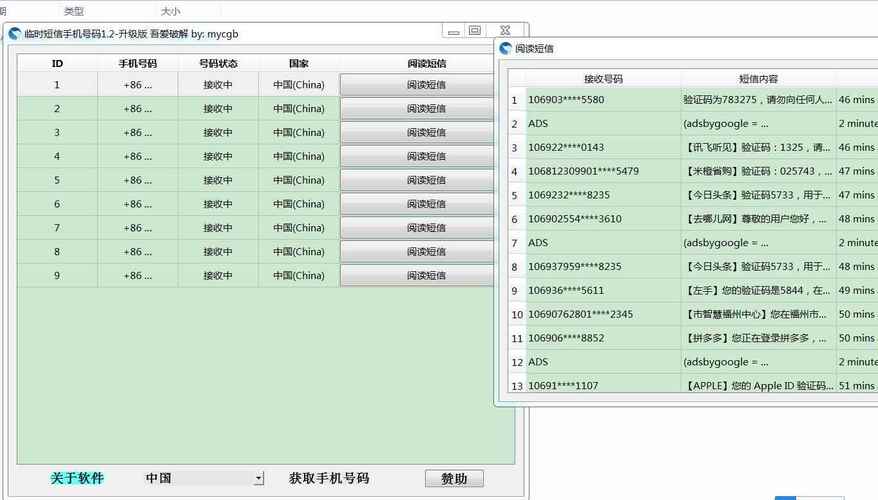The height and width of the screenshot is (500, 878).
Task: Click the 类型 column header in background window
Action: coord(73,11)
